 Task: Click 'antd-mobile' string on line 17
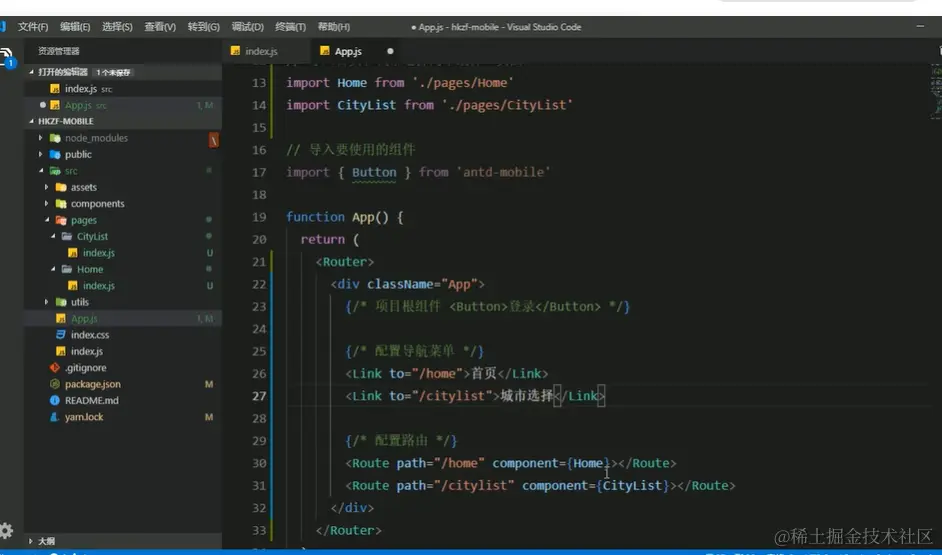tap(503, 172)
